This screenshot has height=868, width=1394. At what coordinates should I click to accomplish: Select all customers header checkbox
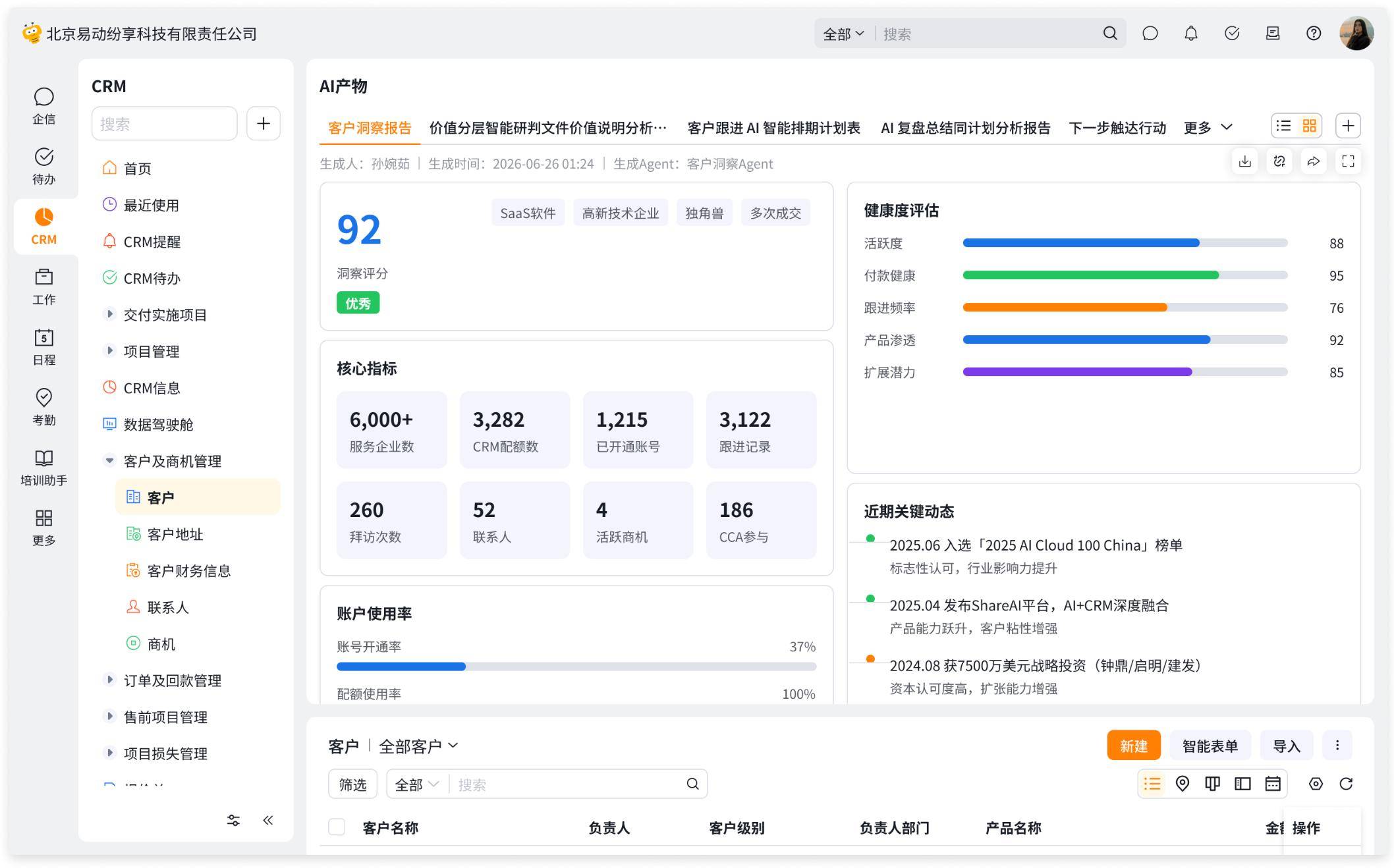coord(337,827)
